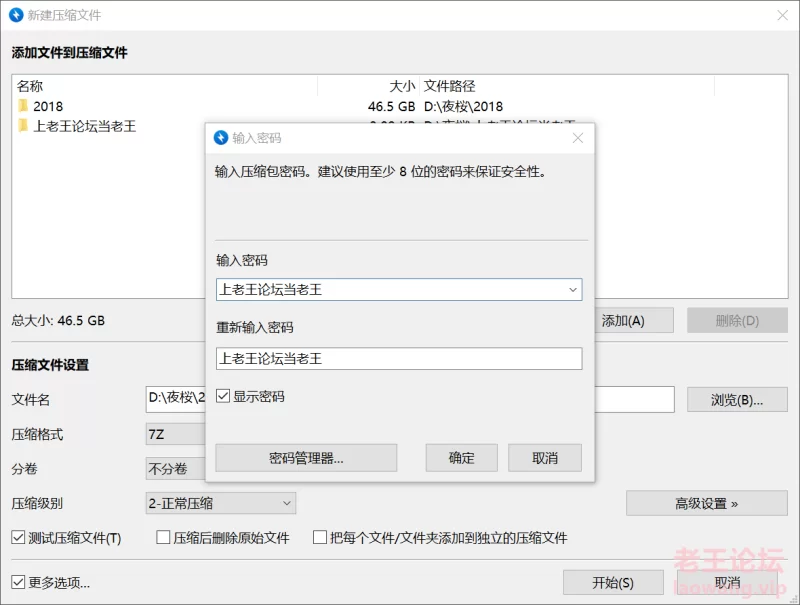The height and width of the screenshot is (605, 800).
Task: Click the 2018 folder icon
Action: (23, 106)
